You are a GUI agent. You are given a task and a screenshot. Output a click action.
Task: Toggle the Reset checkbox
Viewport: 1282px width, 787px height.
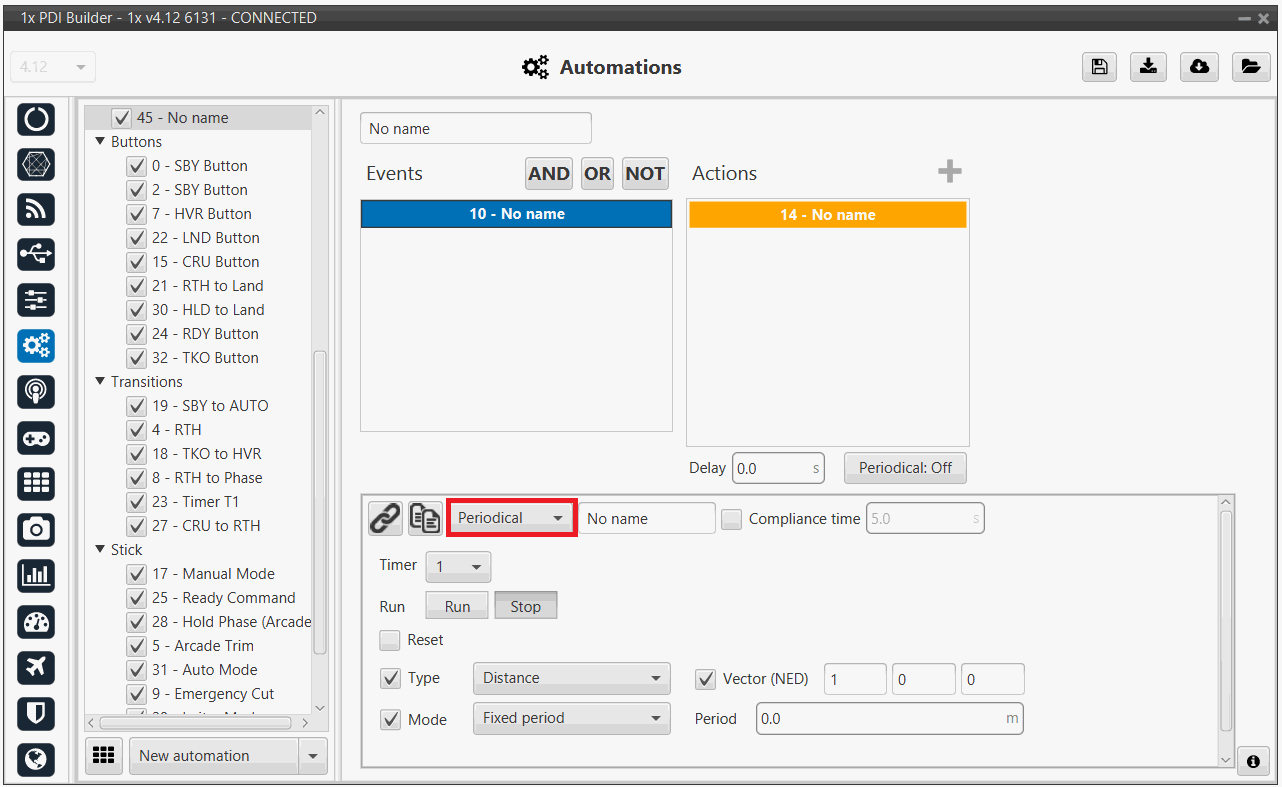[x=390, y=640]
